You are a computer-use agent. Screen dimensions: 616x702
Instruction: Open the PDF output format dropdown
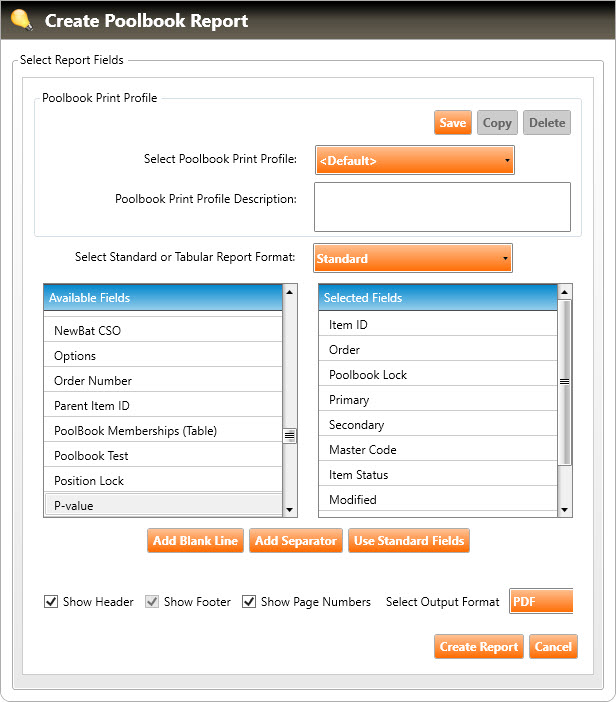coord(540,601)
